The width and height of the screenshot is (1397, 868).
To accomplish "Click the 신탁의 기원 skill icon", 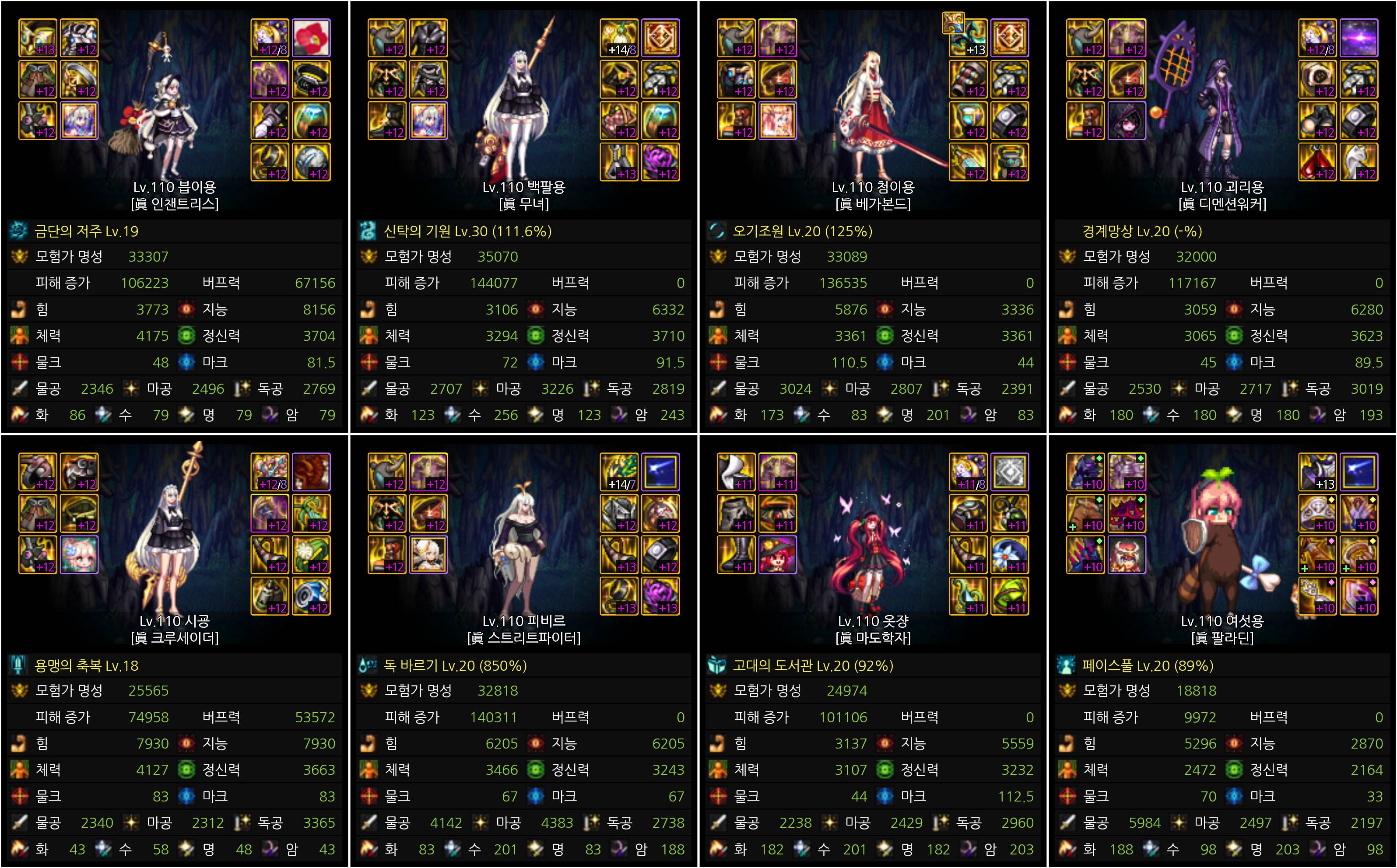I will click(x=368, y=231).
